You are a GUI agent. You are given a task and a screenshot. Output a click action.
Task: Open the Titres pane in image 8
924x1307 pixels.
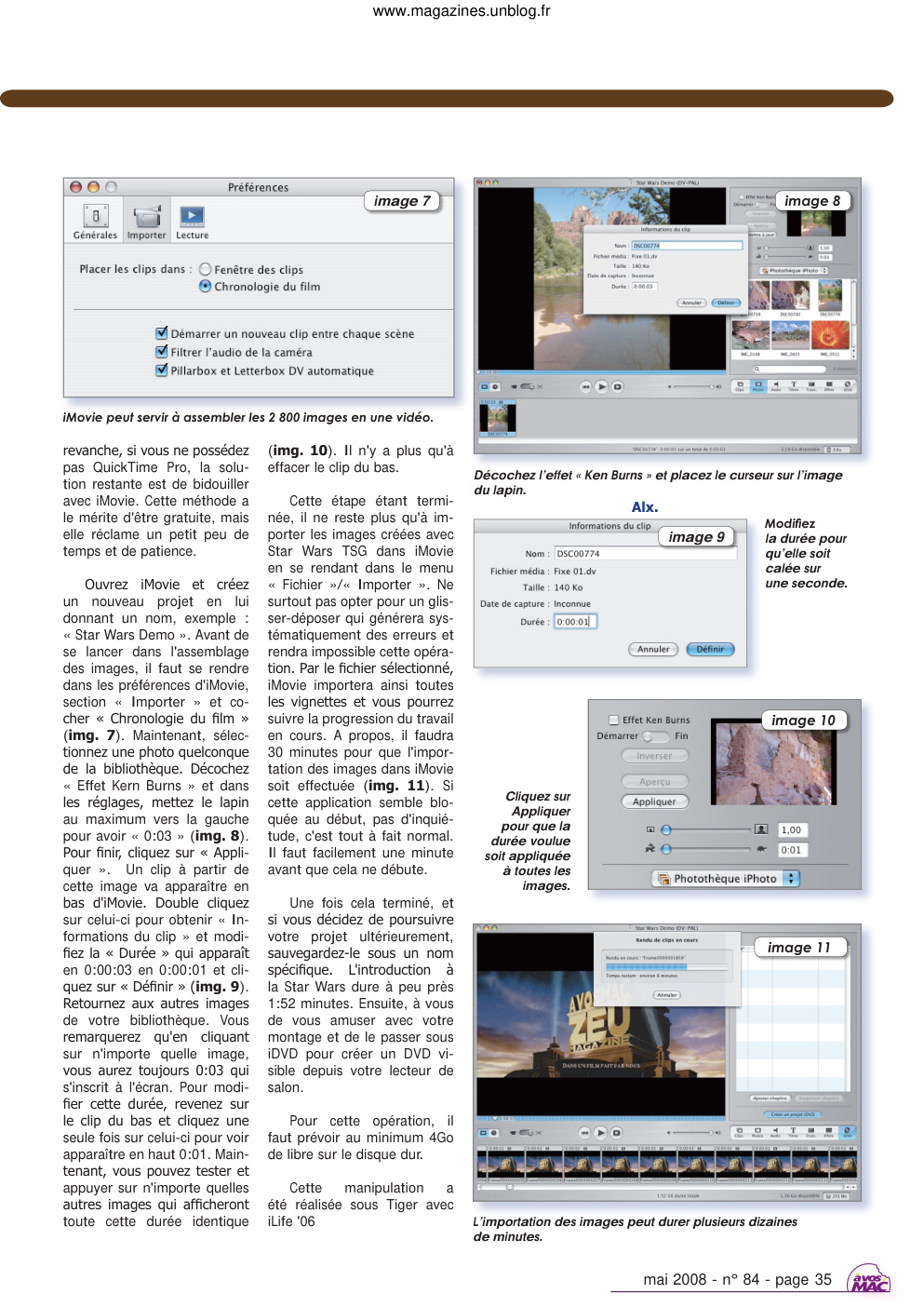point(794,385)
